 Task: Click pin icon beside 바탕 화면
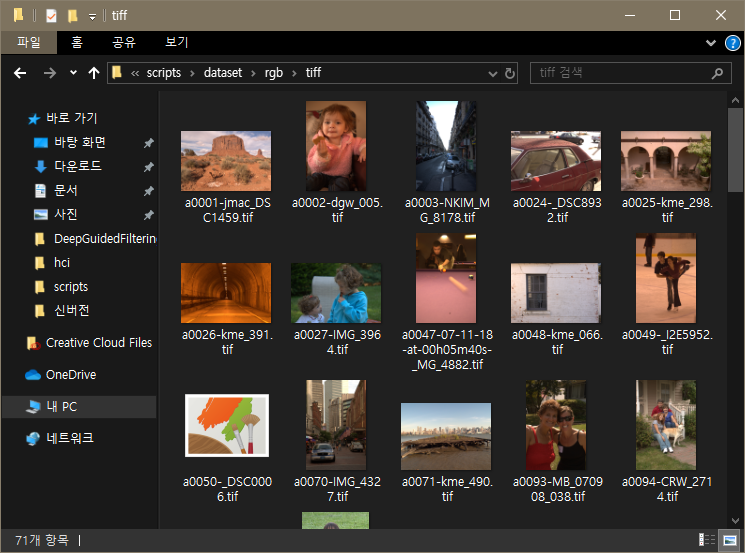click(149, 143)
